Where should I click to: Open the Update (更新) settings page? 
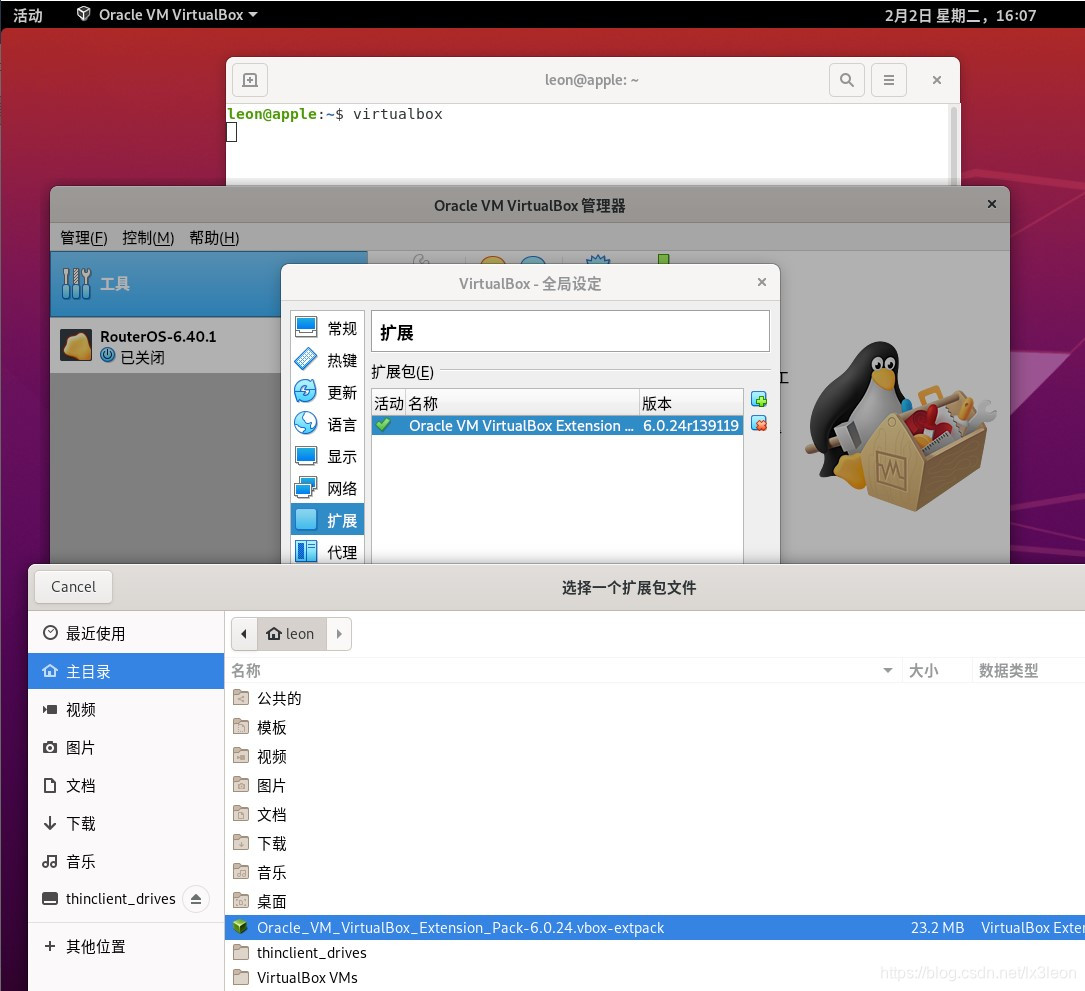(x=327, y=392)
